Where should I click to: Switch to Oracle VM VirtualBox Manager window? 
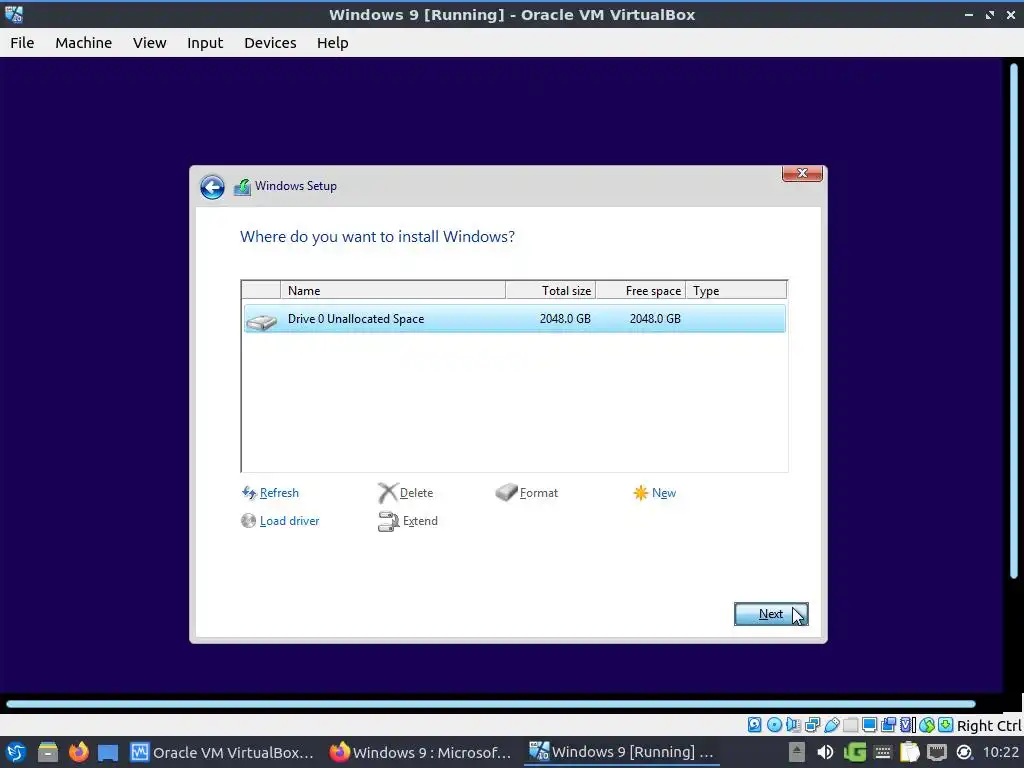(222, 752)
